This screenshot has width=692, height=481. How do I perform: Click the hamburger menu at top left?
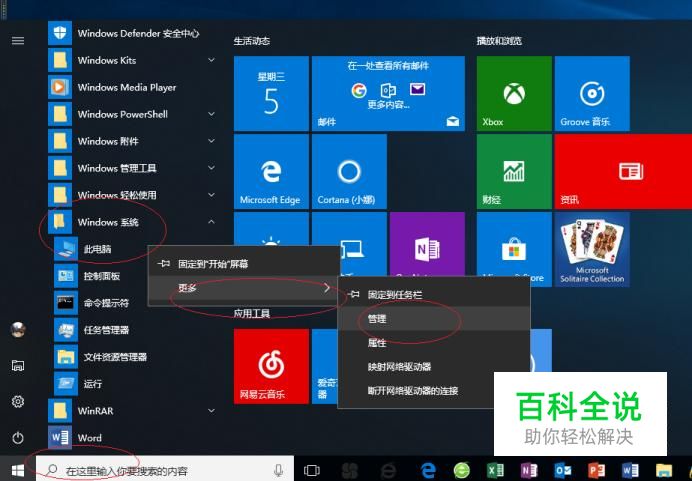click(x=18, y=41)
